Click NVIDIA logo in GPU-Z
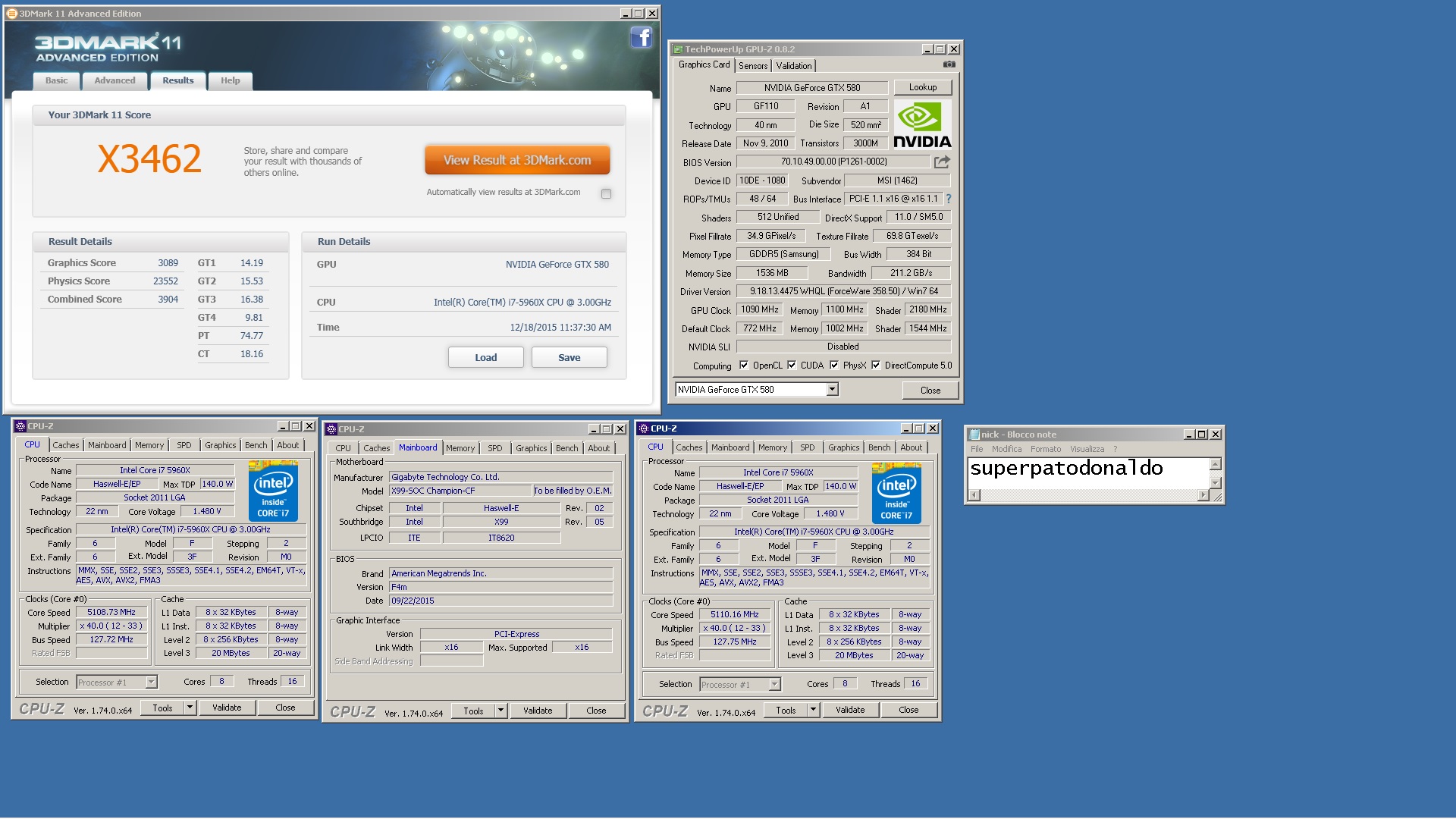 pyautogui.click(x=922, y=125)
